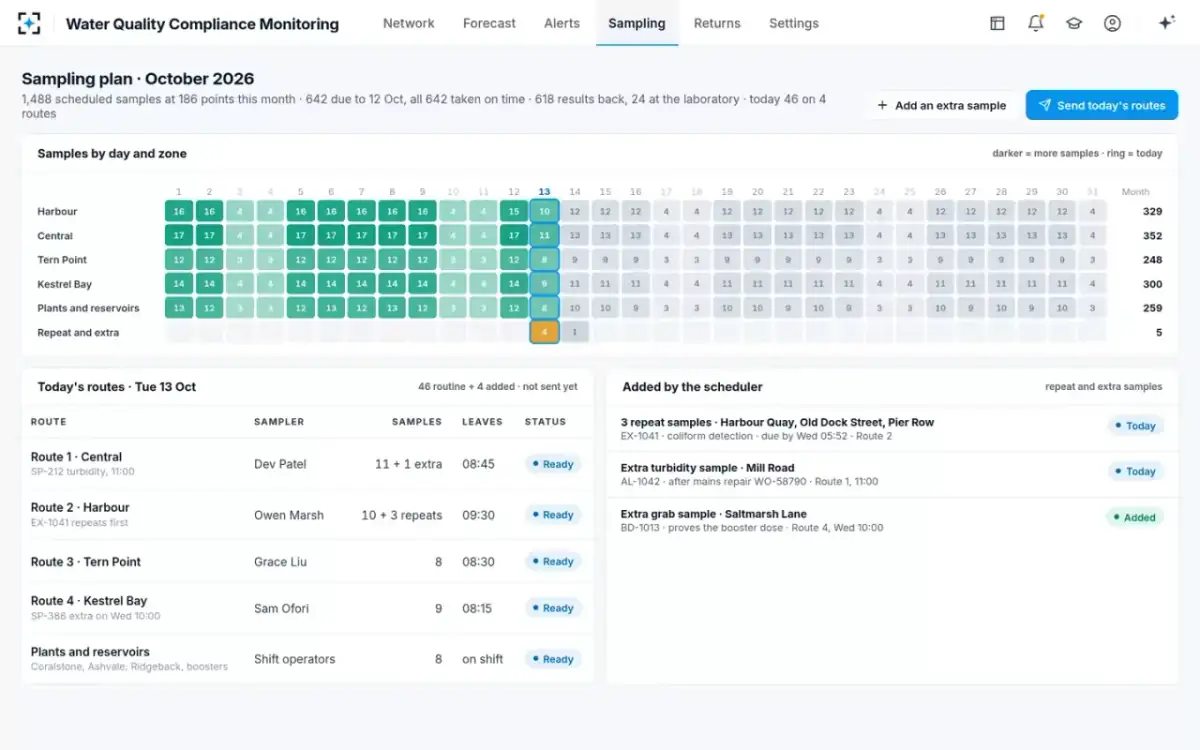Open the Route 1 · Central row
The height and width of the screenshot is (750, 1200).
(x=307, y=464)
